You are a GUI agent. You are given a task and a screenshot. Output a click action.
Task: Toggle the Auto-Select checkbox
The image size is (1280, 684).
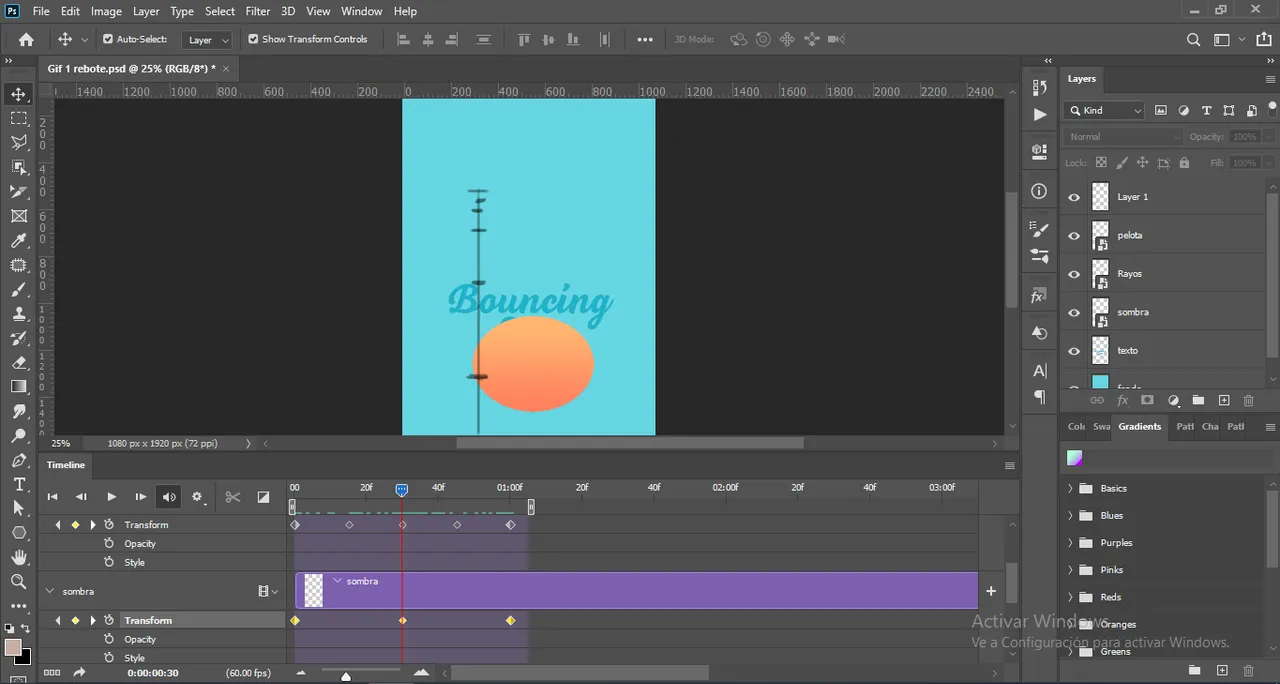(108, 39)
